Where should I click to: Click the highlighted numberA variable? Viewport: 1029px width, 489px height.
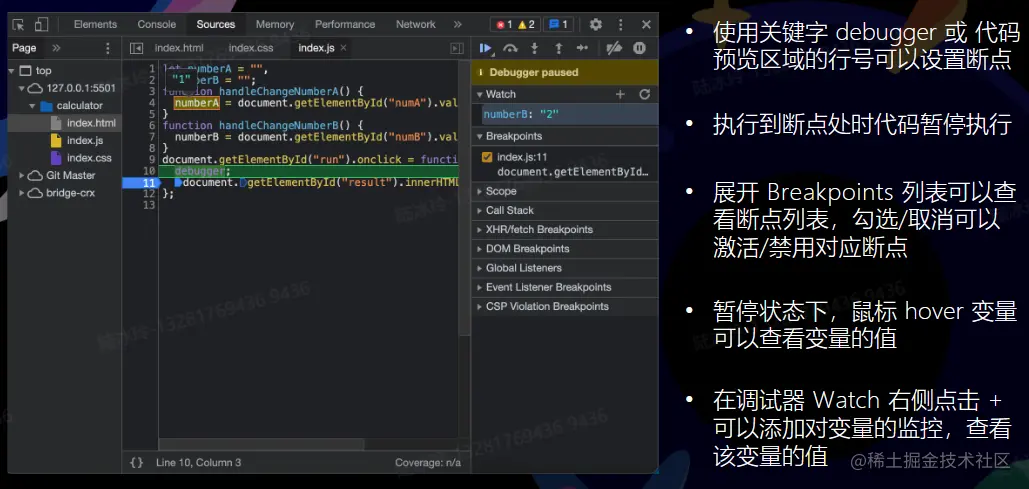tap(196, 102)
